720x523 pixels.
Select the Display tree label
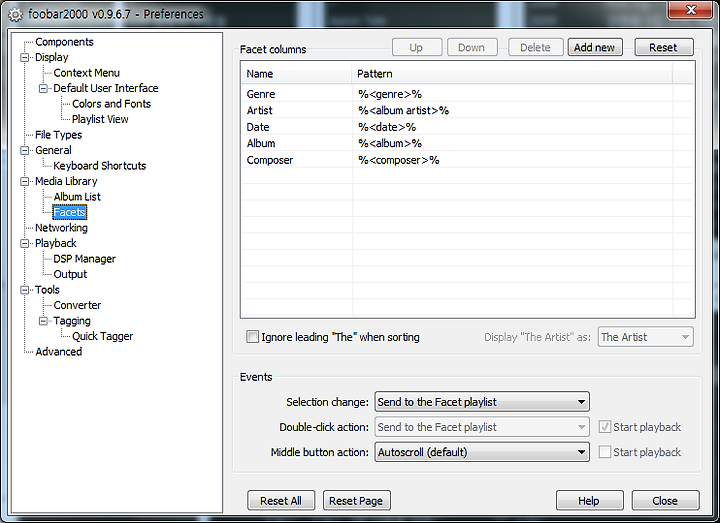click(51, 57)
